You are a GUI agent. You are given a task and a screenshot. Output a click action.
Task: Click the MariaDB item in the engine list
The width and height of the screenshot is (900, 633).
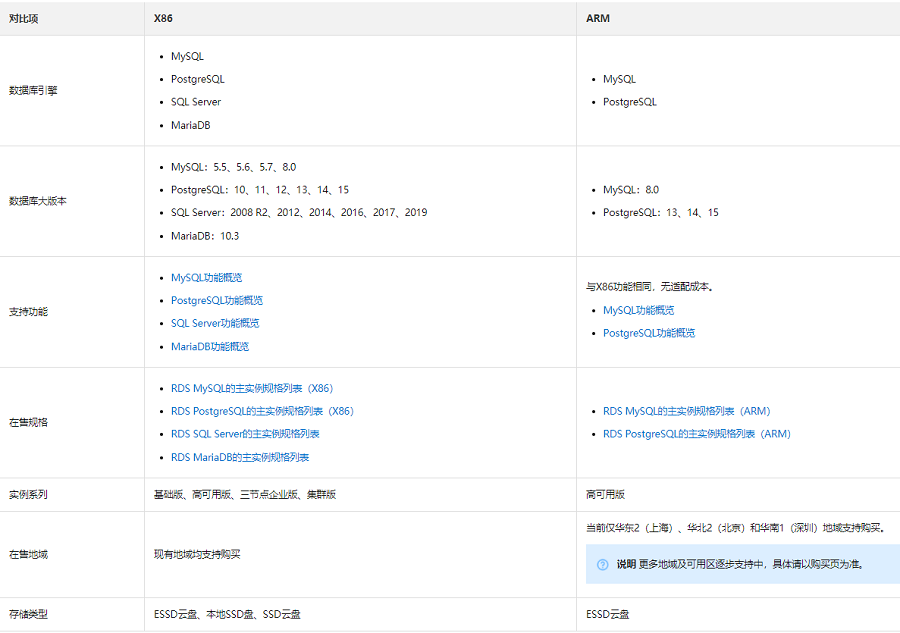[x=191, y=125]
